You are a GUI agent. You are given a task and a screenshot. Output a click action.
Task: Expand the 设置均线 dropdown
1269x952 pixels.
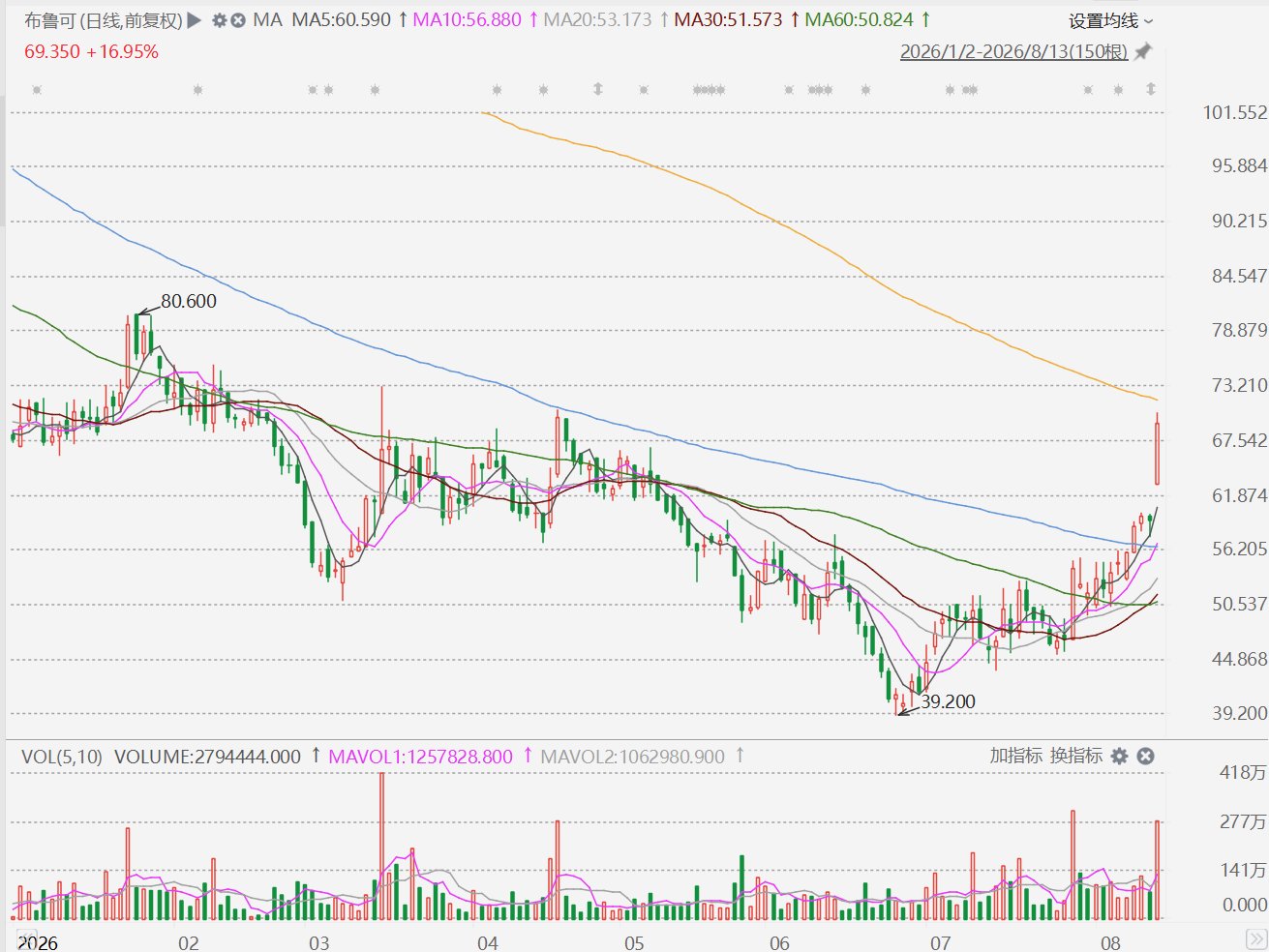point(1111,20)
